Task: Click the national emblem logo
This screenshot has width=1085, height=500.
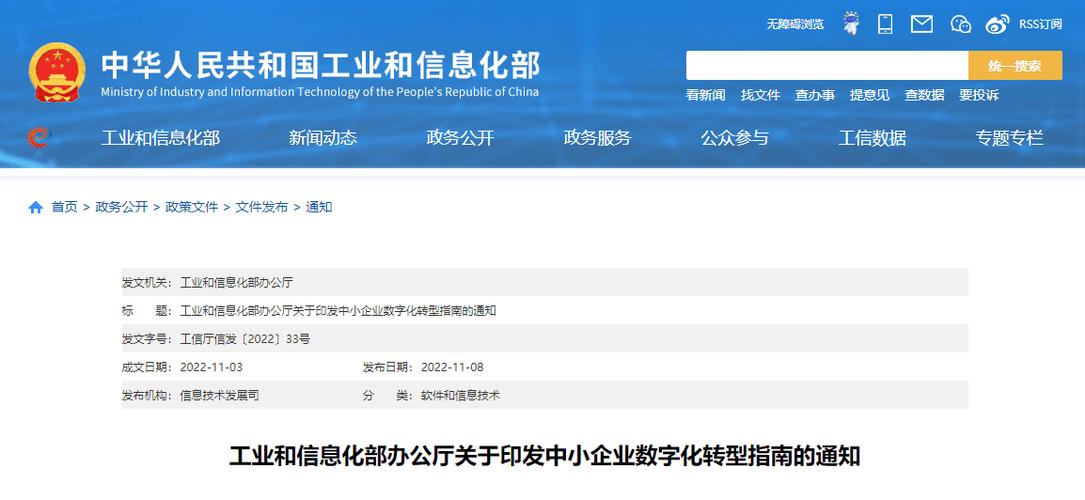Action: pyautogui.click(x=57, y=72)
